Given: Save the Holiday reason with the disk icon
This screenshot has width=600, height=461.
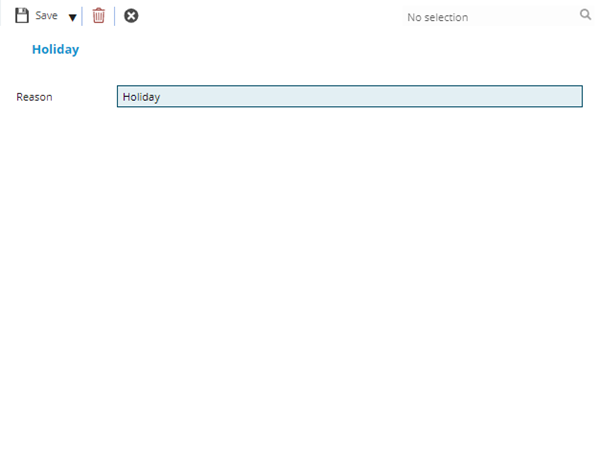Looking at the screenshot, I should click(22, 16).
